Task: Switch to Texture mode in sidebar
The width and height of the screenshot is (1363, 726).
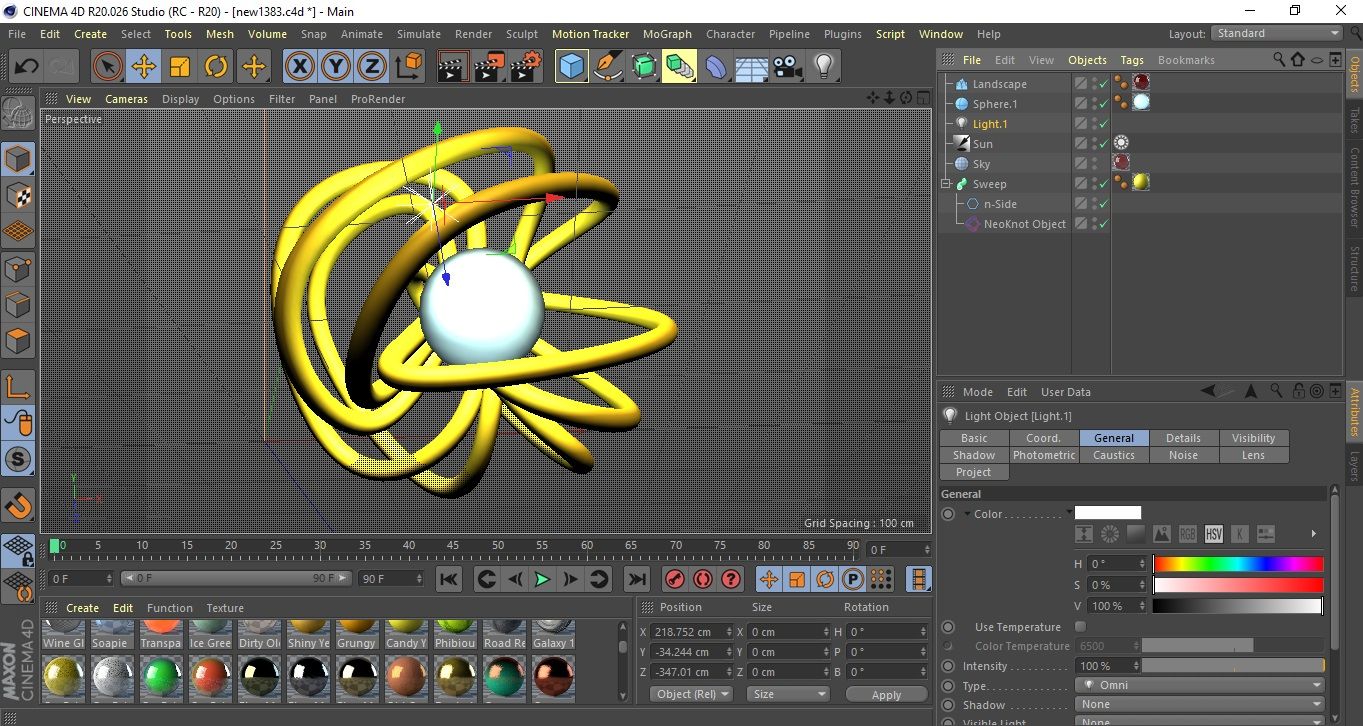Action: click(19, 196)
